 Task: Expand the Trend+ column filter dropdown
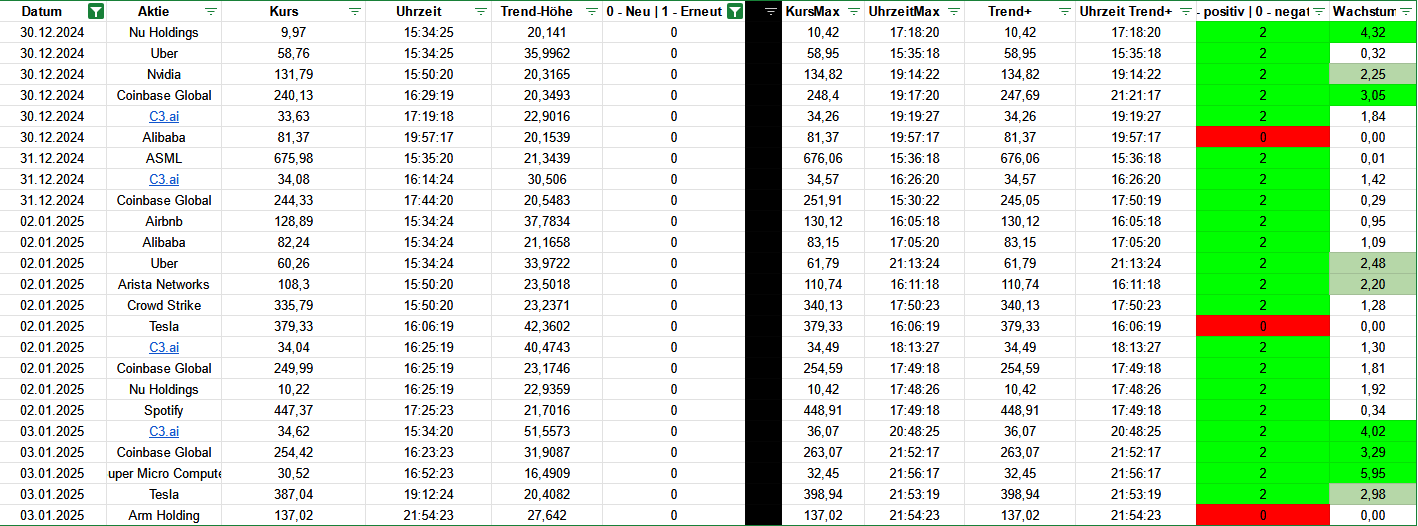1064,12
